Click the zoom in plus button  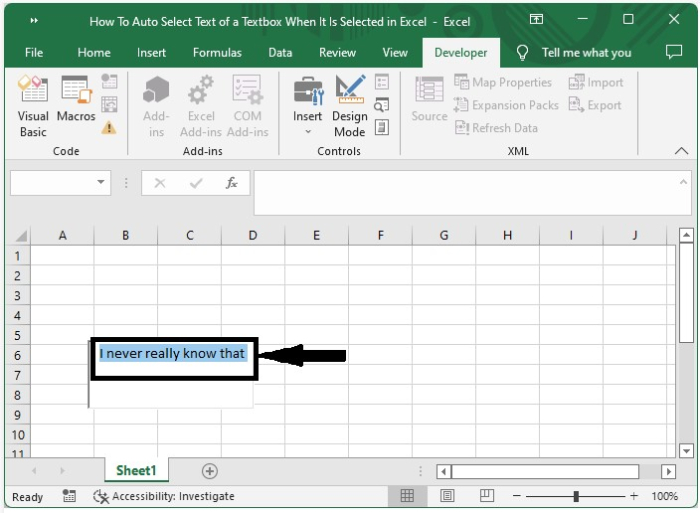click(x=634, y=496)
